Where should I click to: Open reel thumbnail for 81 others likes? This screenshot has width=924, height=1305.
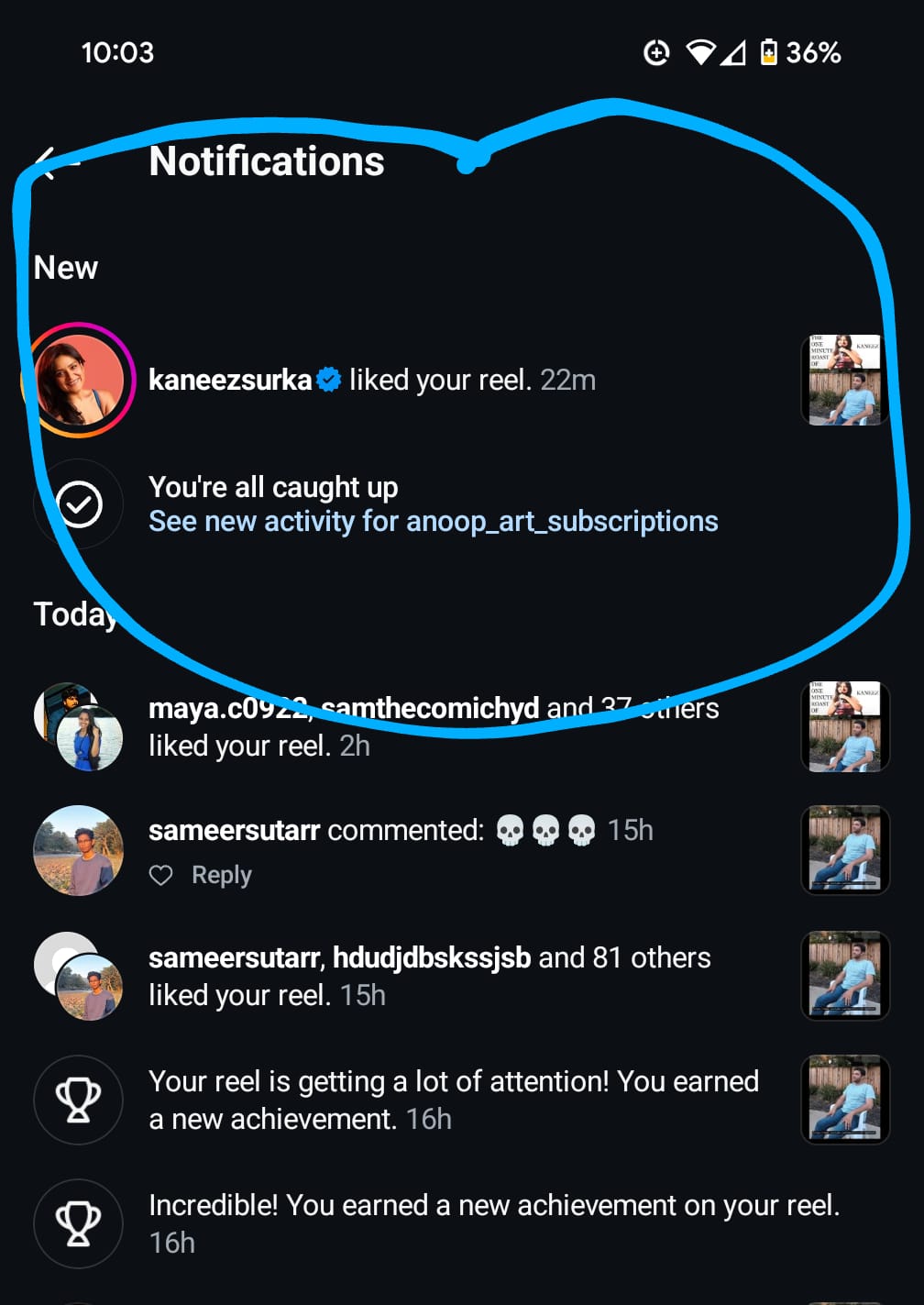tap(844, 976)
